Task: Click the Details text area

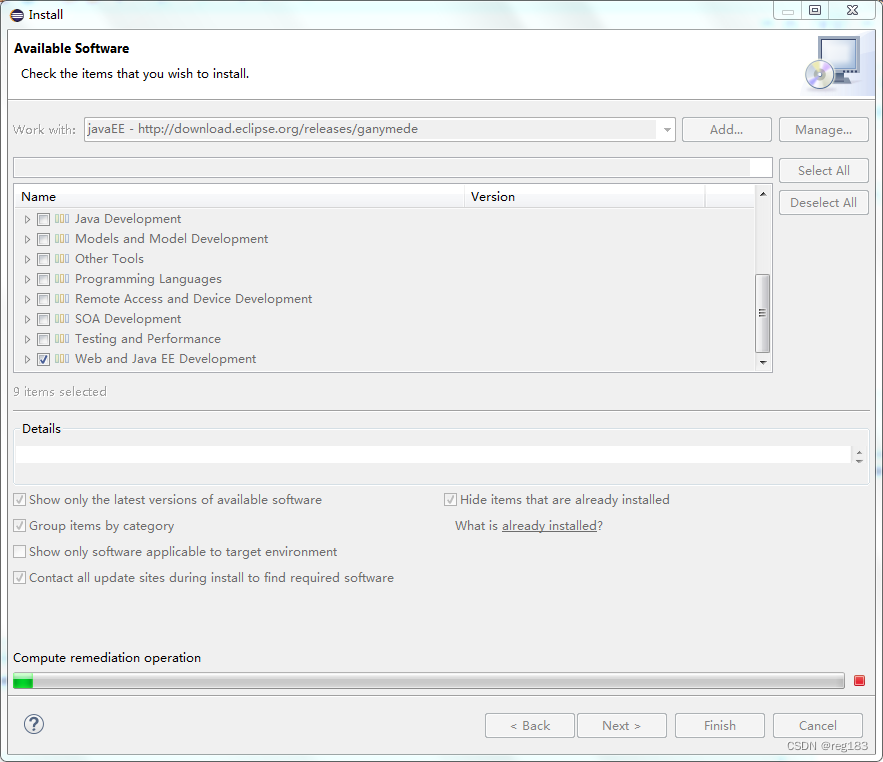Action: 433,454
